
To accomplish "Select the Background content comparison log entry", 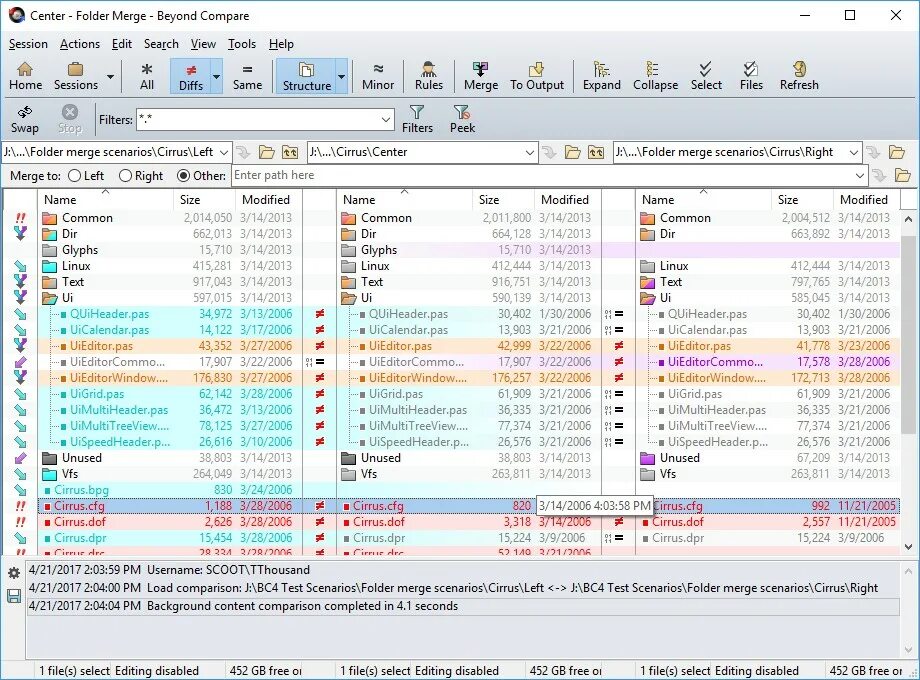I will click(464, 606).
